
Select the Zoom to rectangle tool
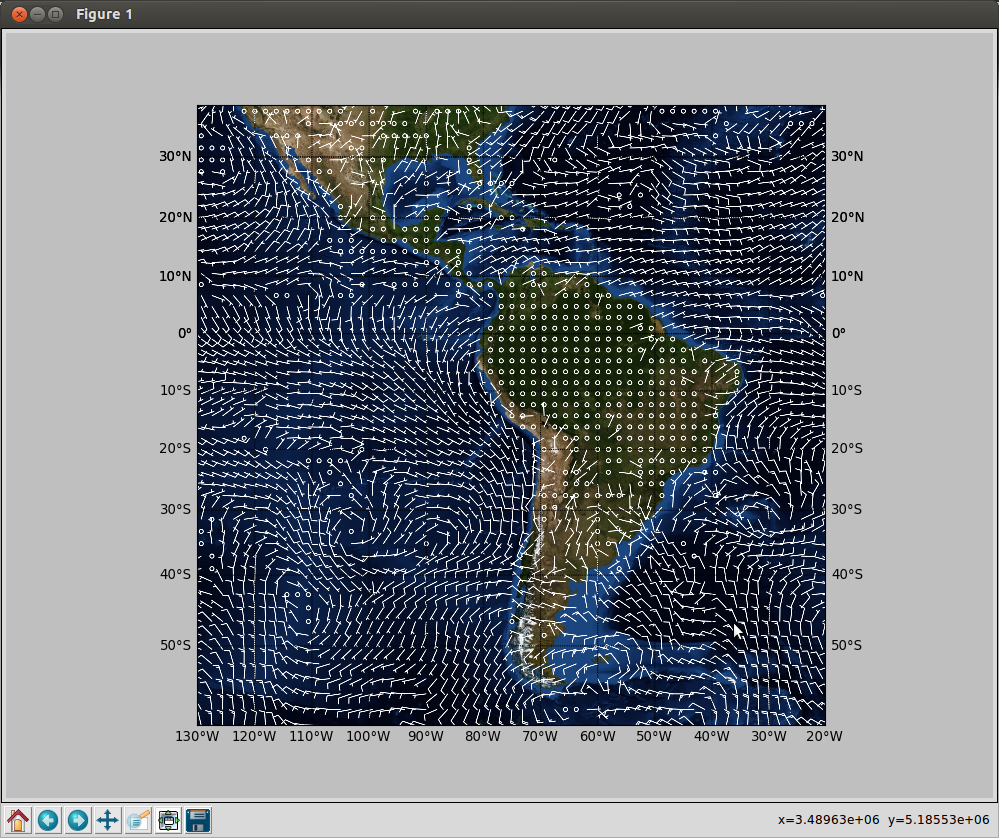point(138,820)
